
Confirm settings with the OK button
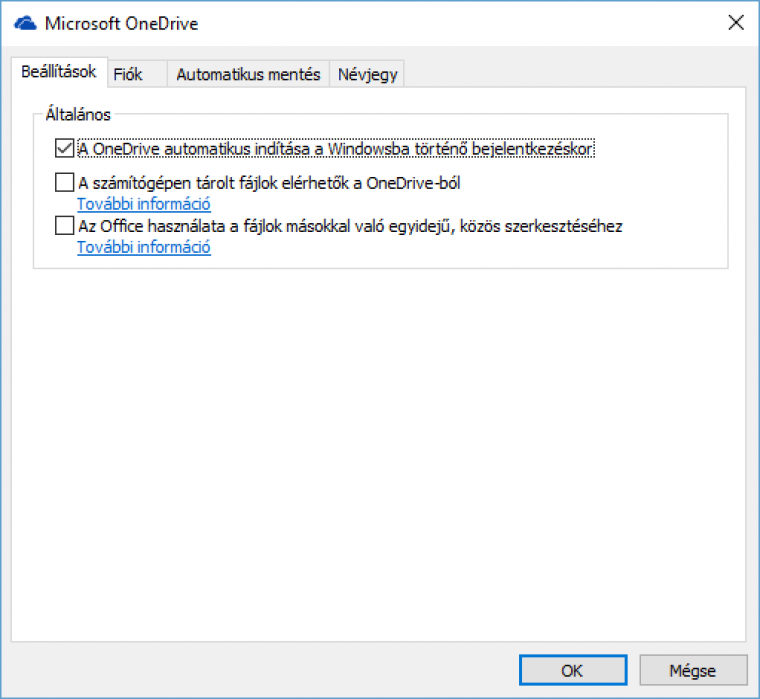tap(573, 670)
